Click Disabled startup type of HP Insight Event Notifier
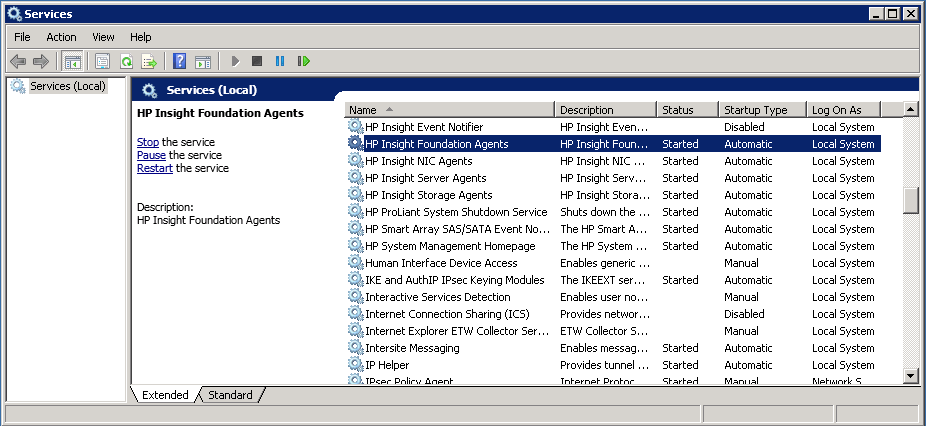Screen dimensions: 926x426 point(744,127)
